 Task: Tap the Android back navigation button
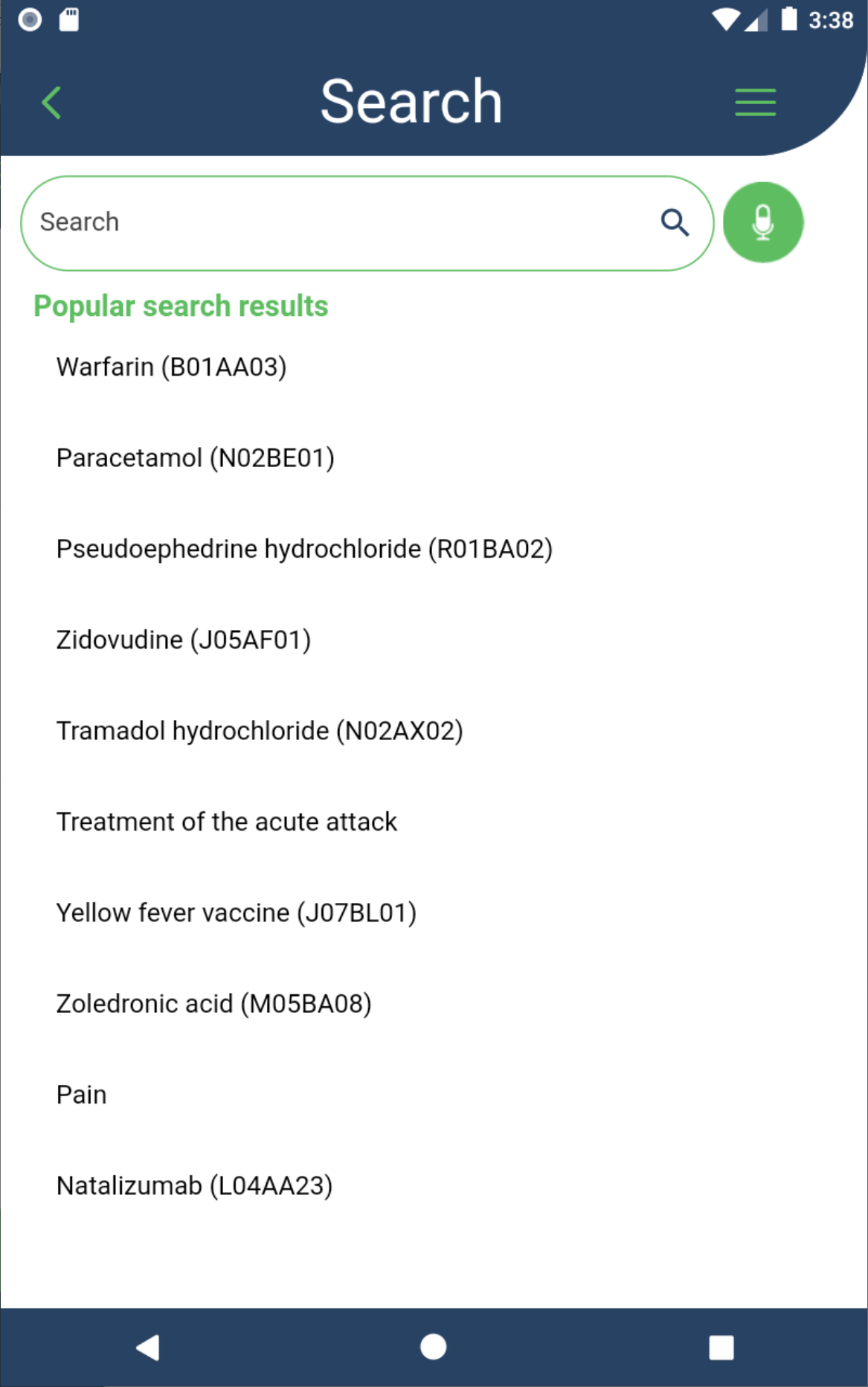click(x=148, y=1347)
